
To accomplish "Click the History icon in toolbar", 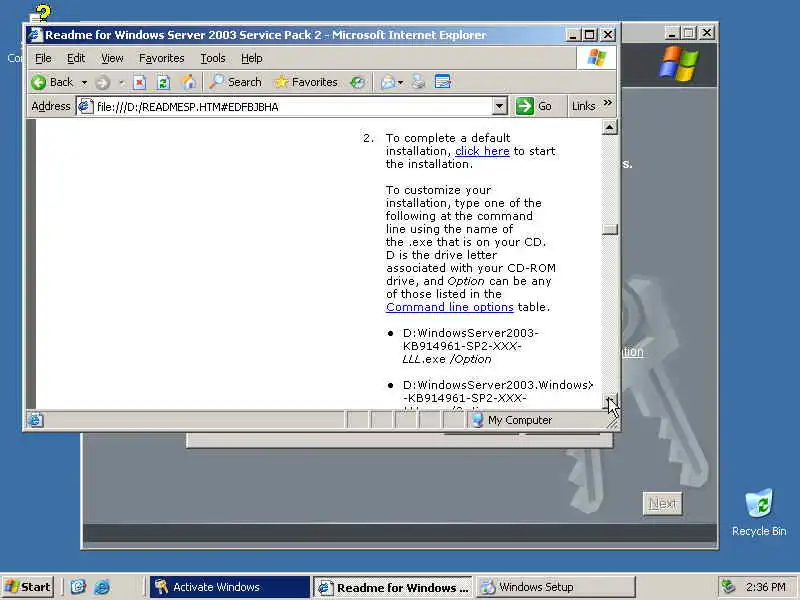I will [358, 82].
